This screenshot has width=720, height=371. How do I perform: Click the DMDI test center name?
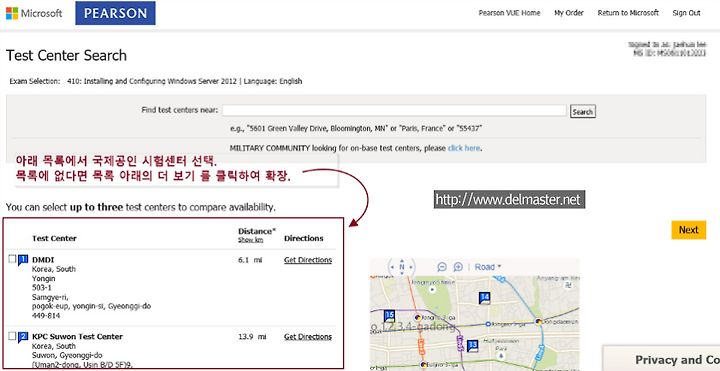[43, 260]
